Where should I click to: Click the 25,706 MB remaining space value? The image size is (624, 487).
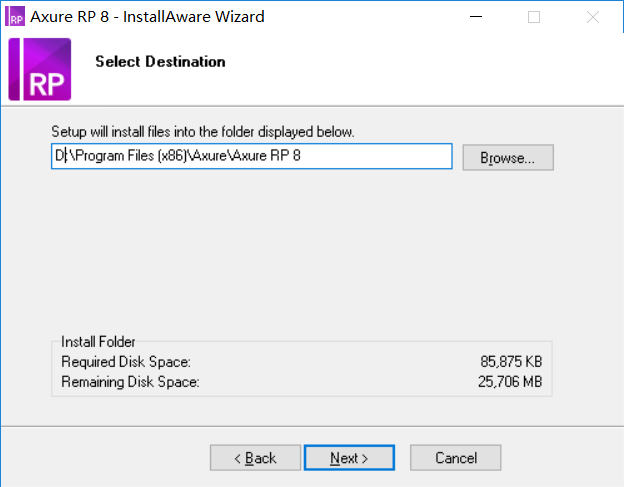511,381
